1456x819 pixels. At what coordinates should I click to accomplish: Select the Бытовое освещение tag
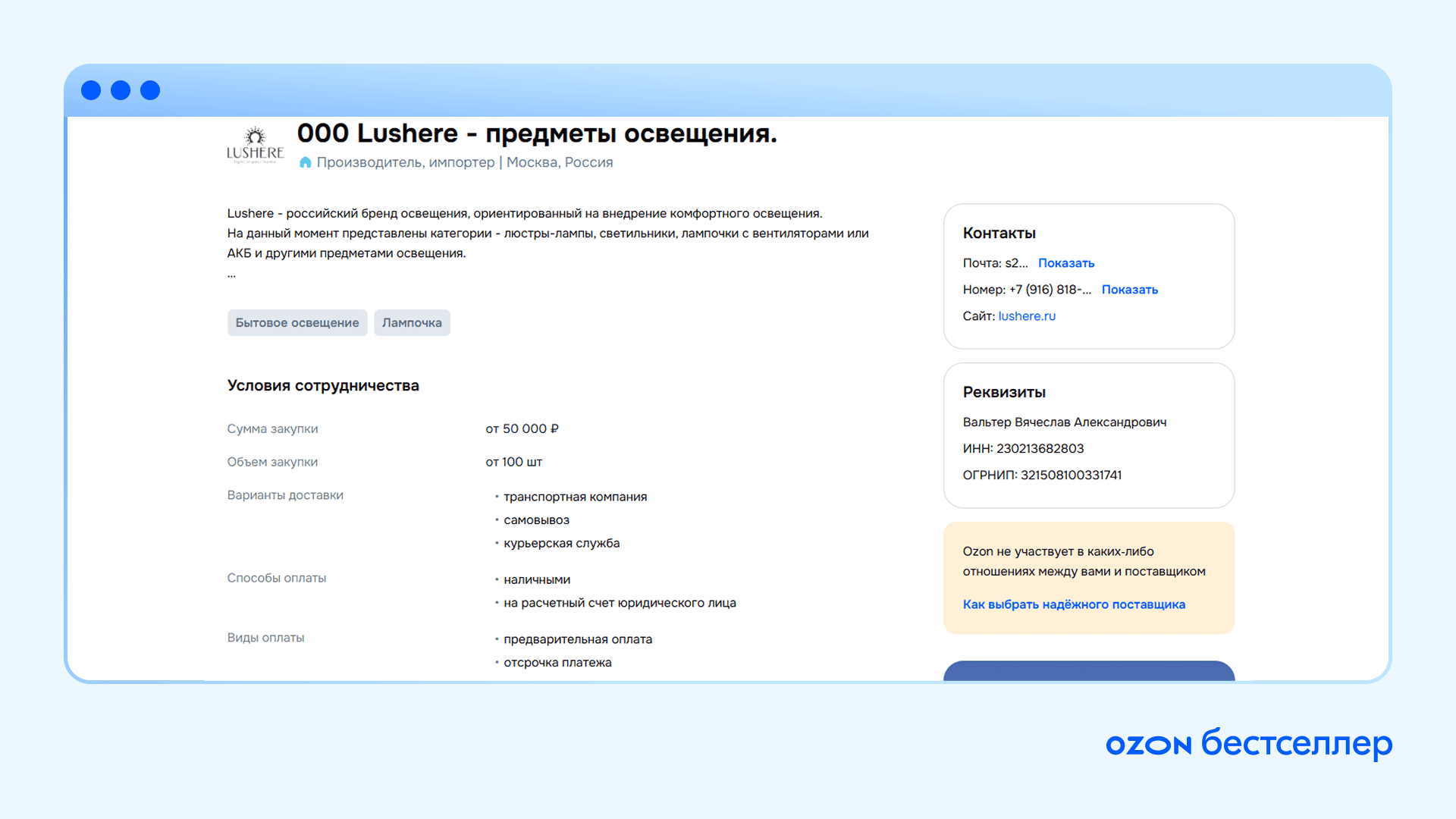pyautogui.click(x=297, y=323)
